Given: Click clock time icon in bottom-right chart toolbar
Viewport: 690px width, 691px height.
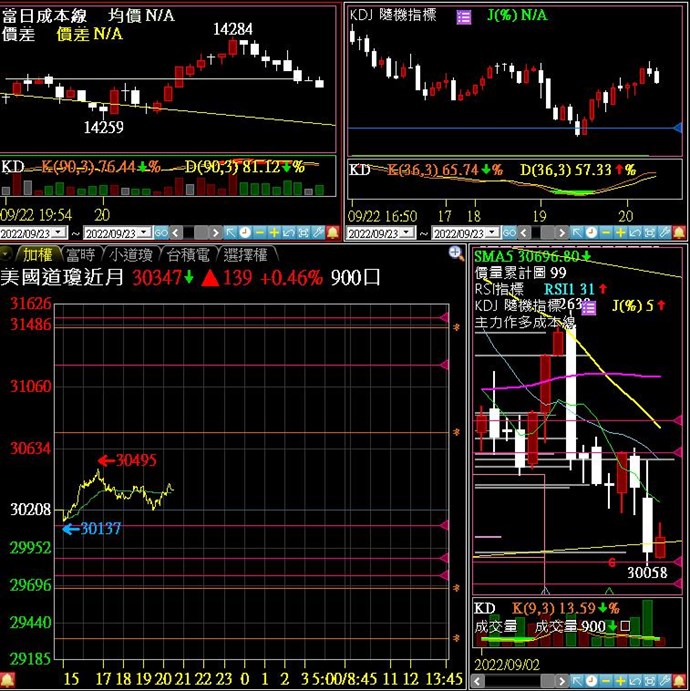Looking at the screenshot, I should pyautogui.click(x=591, y=681).
